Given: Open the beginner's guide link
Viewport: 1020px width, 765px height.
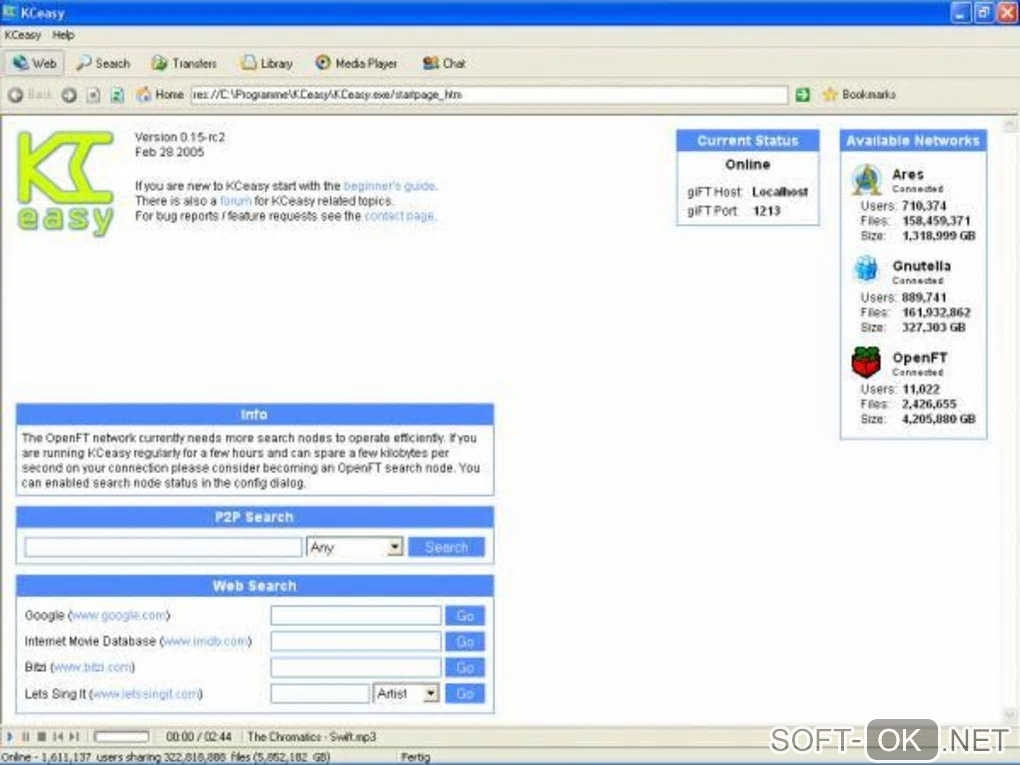Looking at the screenshot, I should [x=390, y=186].
